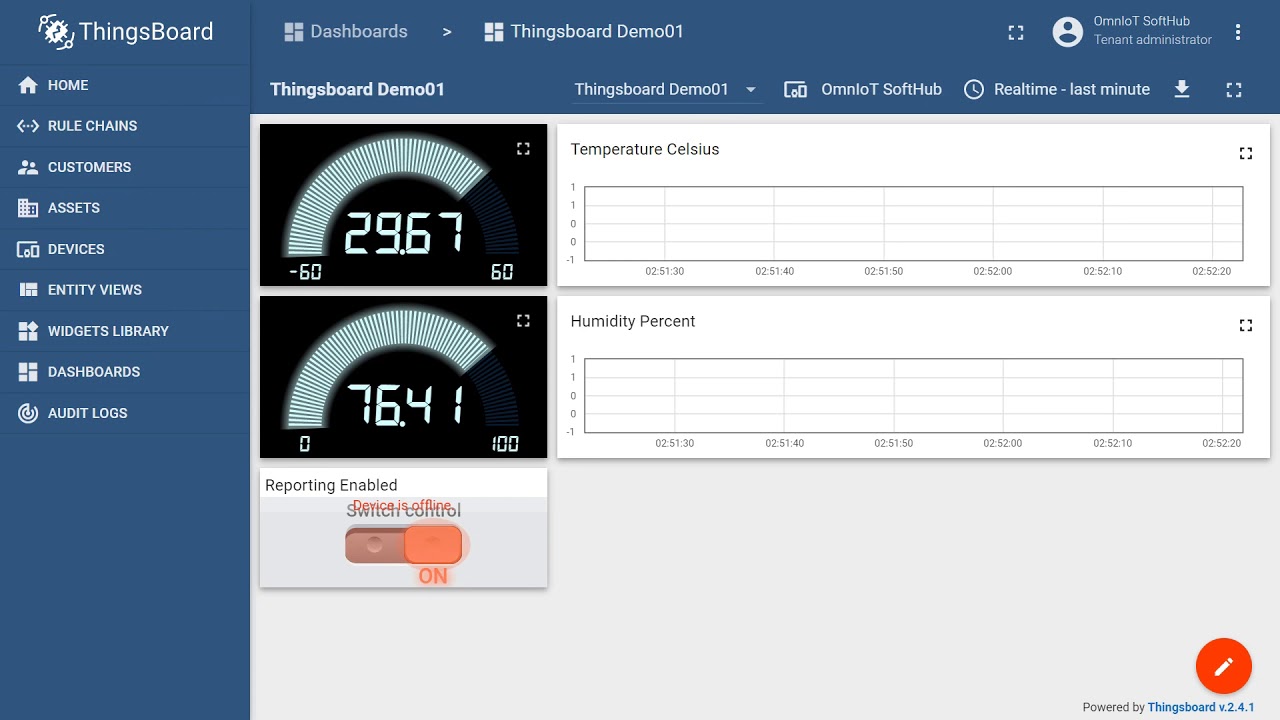Image resolution: width=1280 pixels, height=720 pixels.
Task: Click the sidebar Dashboards grid icon
Action: click(28, 372)
